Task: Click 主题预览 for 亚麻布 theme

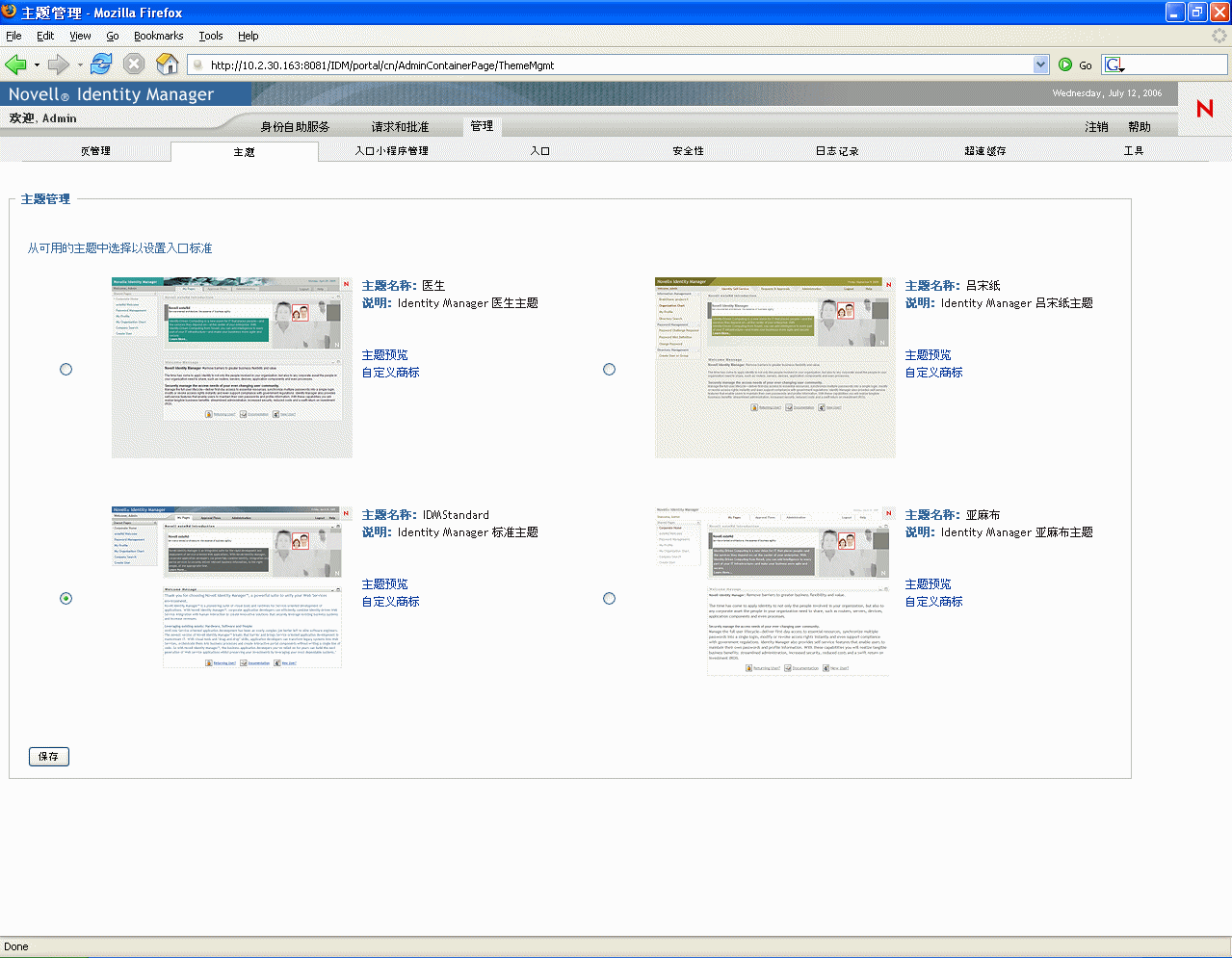Action: pyautogui.click(x=929, y=584)
